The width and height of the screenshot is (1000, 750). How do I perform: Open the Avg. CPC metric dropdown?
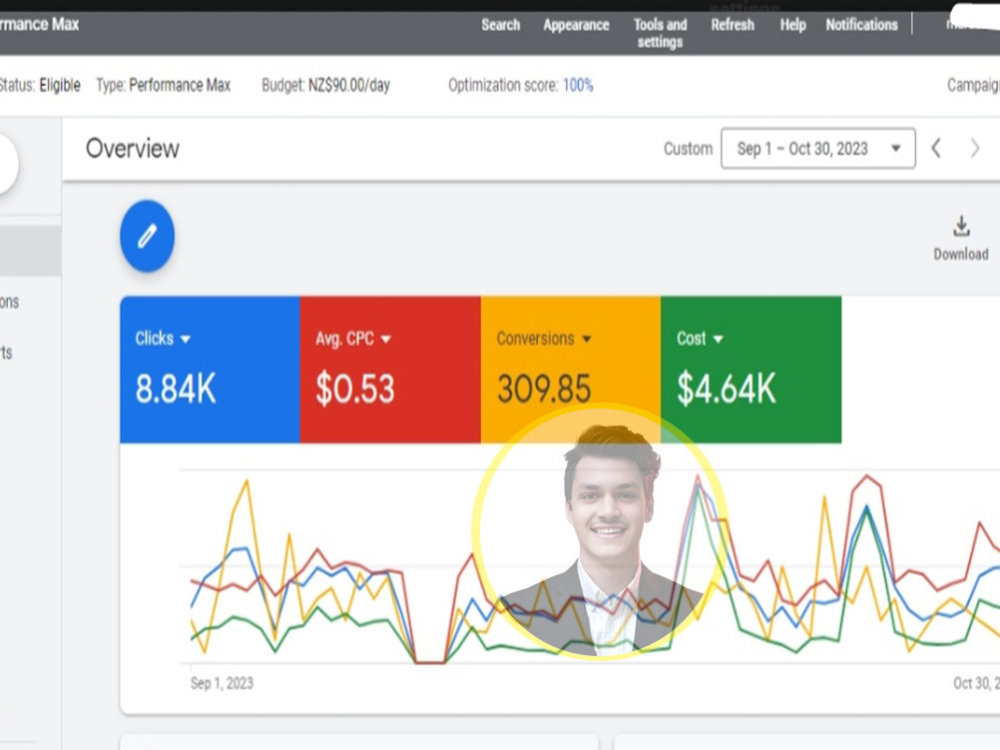353,338
